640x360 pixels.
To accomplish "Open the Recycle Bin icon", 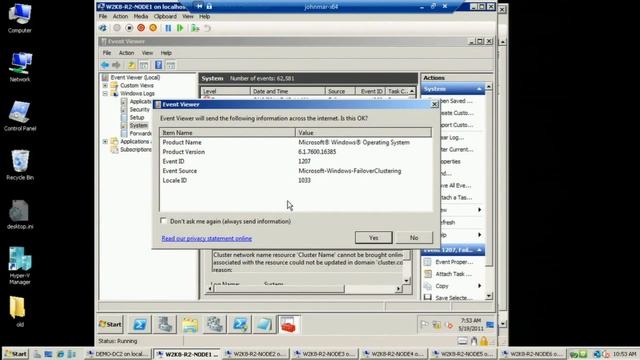I will [x=20, y=165].
